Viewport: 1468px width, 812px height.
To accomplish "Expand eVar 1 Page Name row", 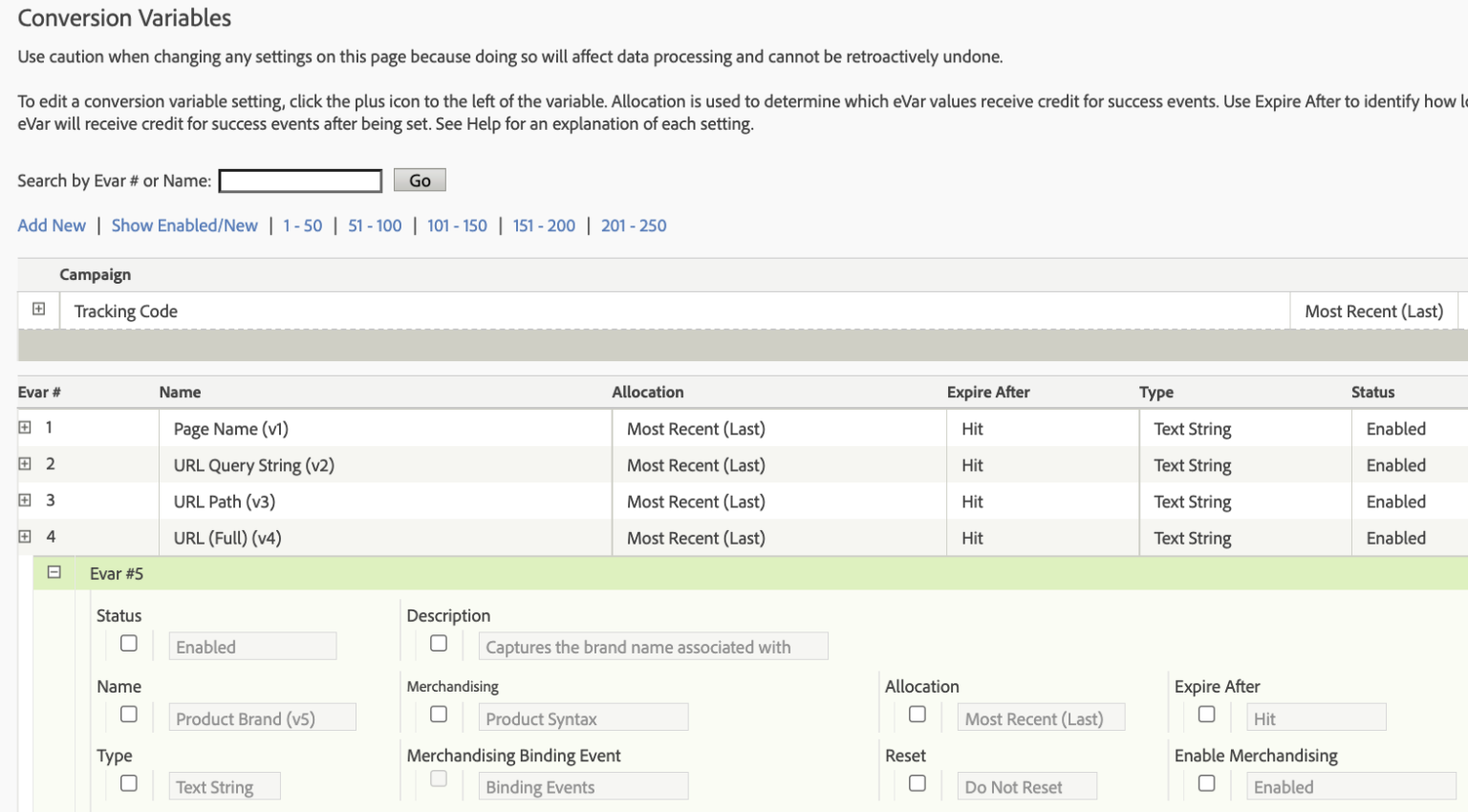I will 25,427.
